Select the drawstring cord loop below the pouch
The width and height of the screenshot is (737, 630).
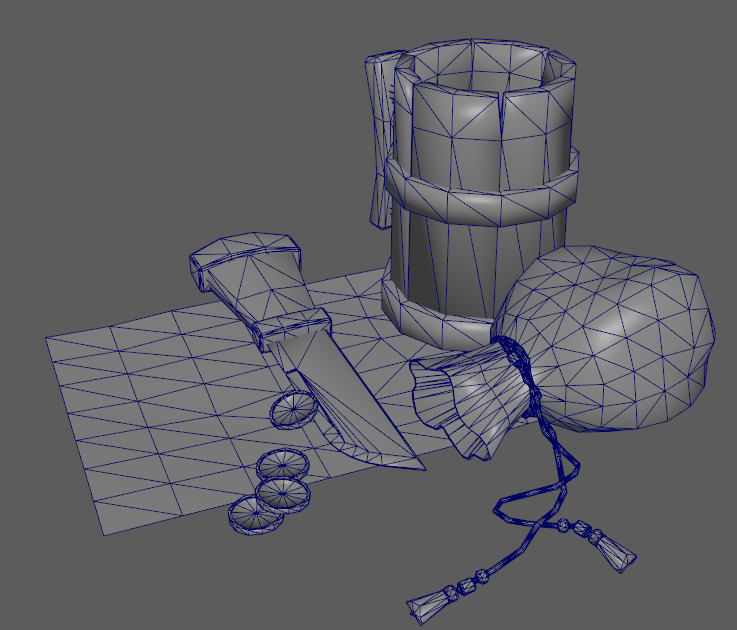[536, 489]
